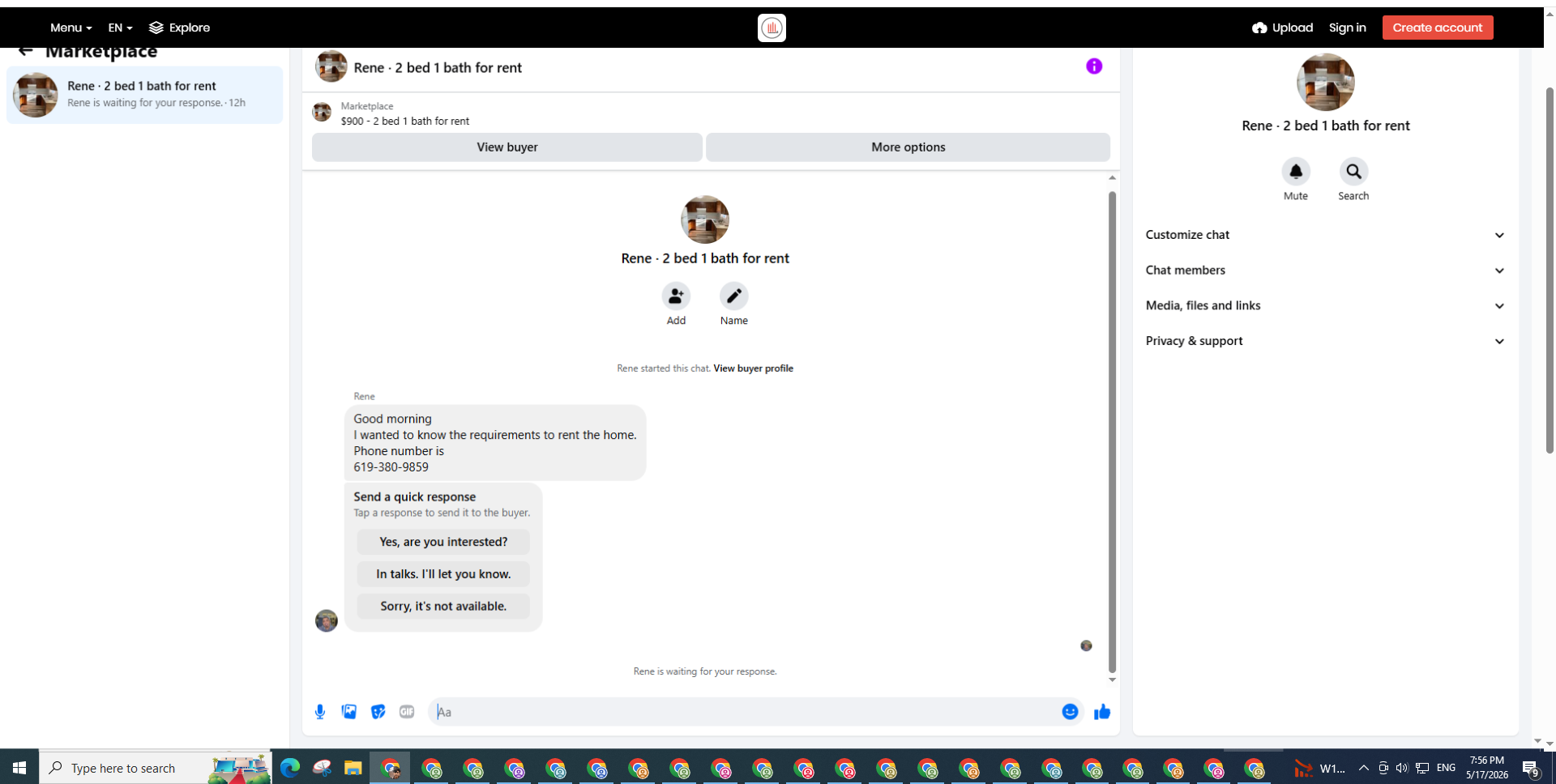Click the Windows taskbar search box
Viewport: 1556px width, 784px height.
pyautogui.click(x=156, y=768)
